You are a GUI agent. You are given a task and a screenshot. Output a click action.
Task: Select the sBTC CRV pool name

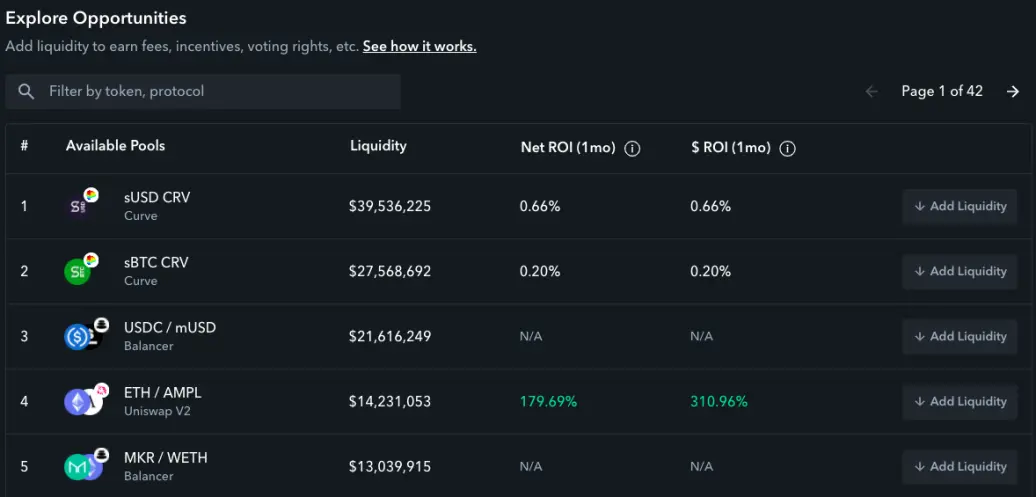tap(156, 262)
